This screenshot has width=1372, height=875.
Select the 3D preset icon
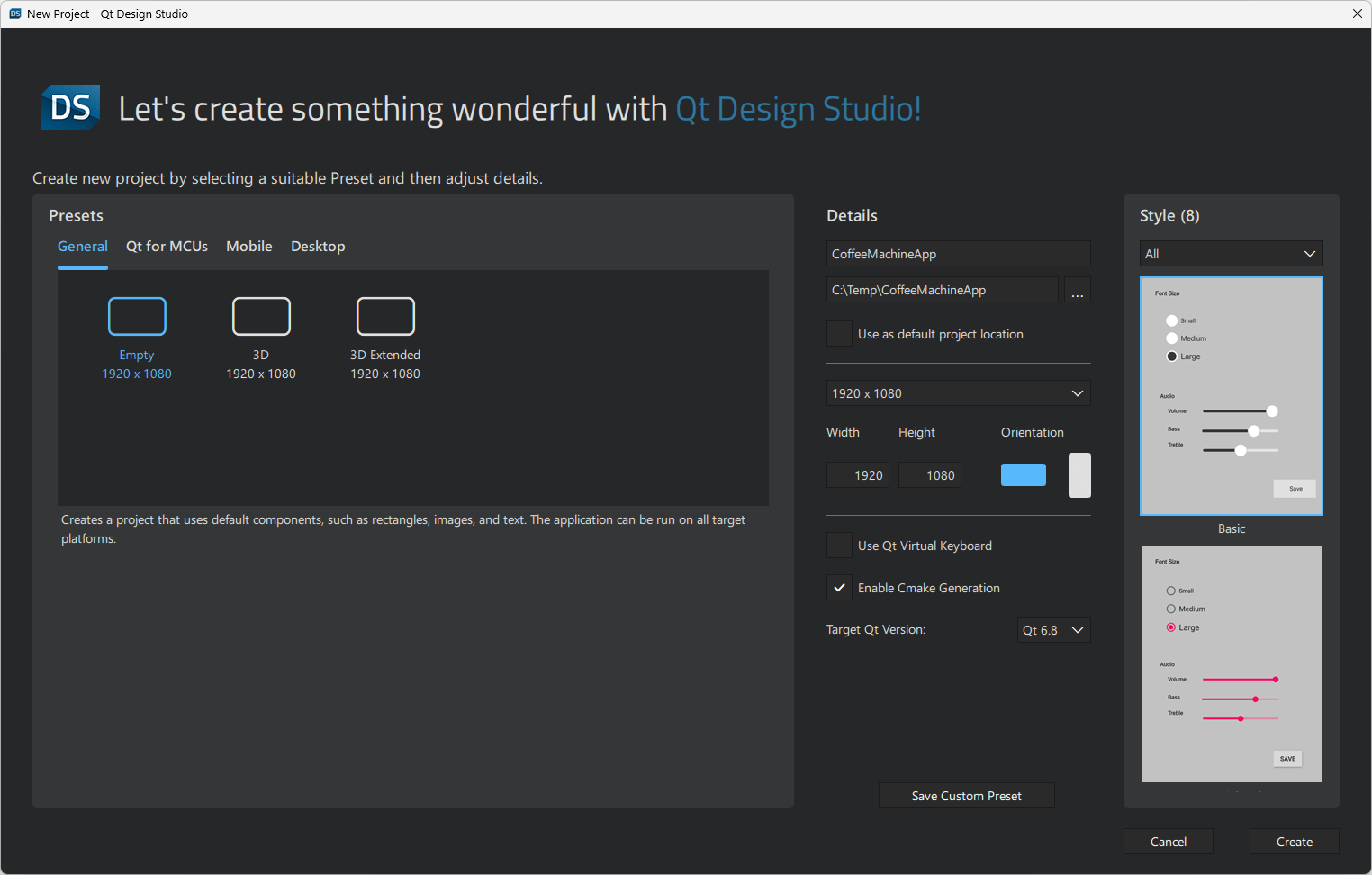pos(261,316)
